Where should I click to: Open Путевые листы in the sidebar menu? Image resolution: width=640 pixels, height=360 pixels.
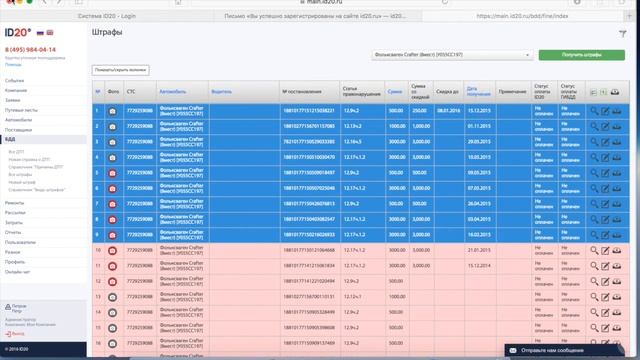tap(21, 110)
